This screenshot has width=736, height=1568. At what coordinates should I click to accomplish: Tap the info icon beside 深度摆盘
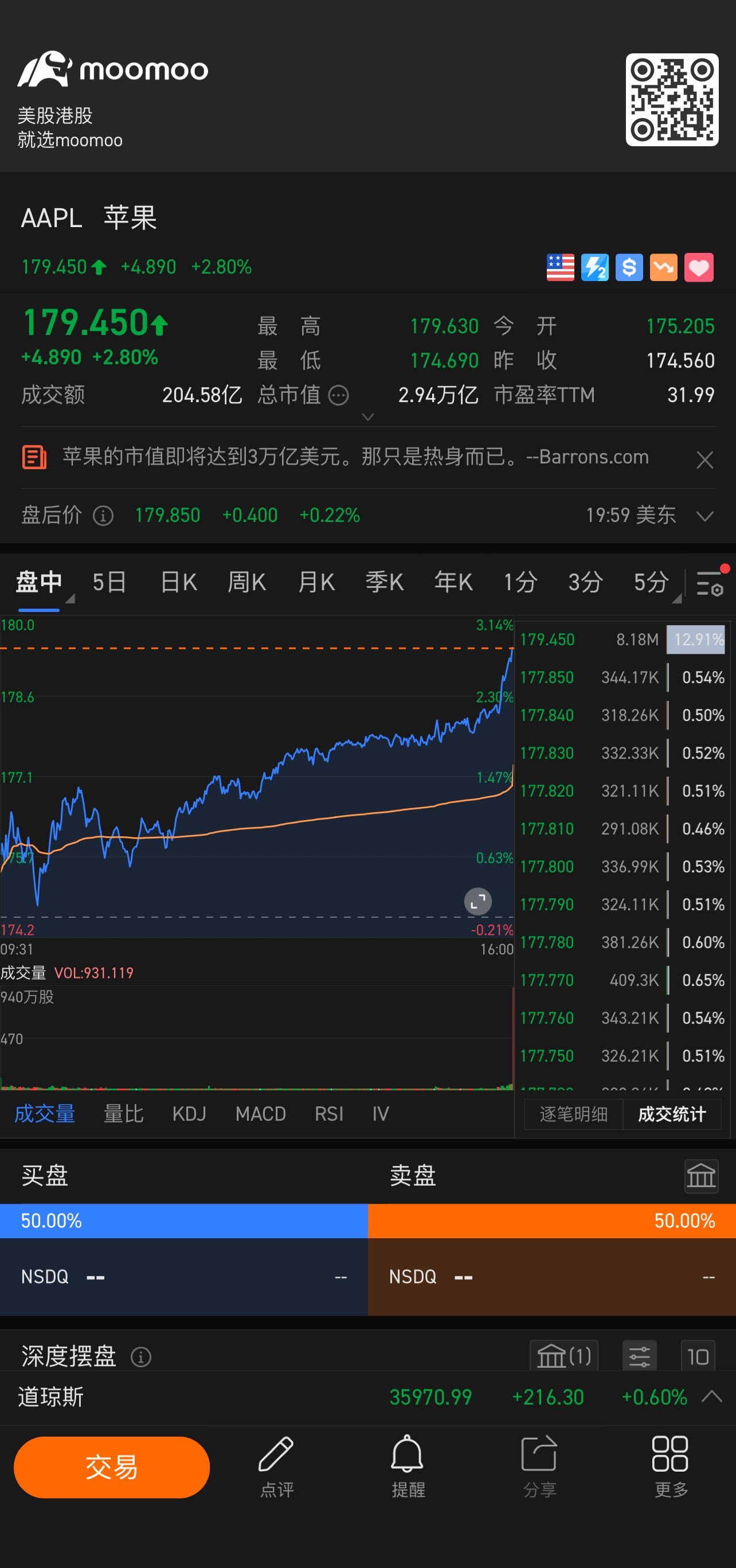(140, 1357)
